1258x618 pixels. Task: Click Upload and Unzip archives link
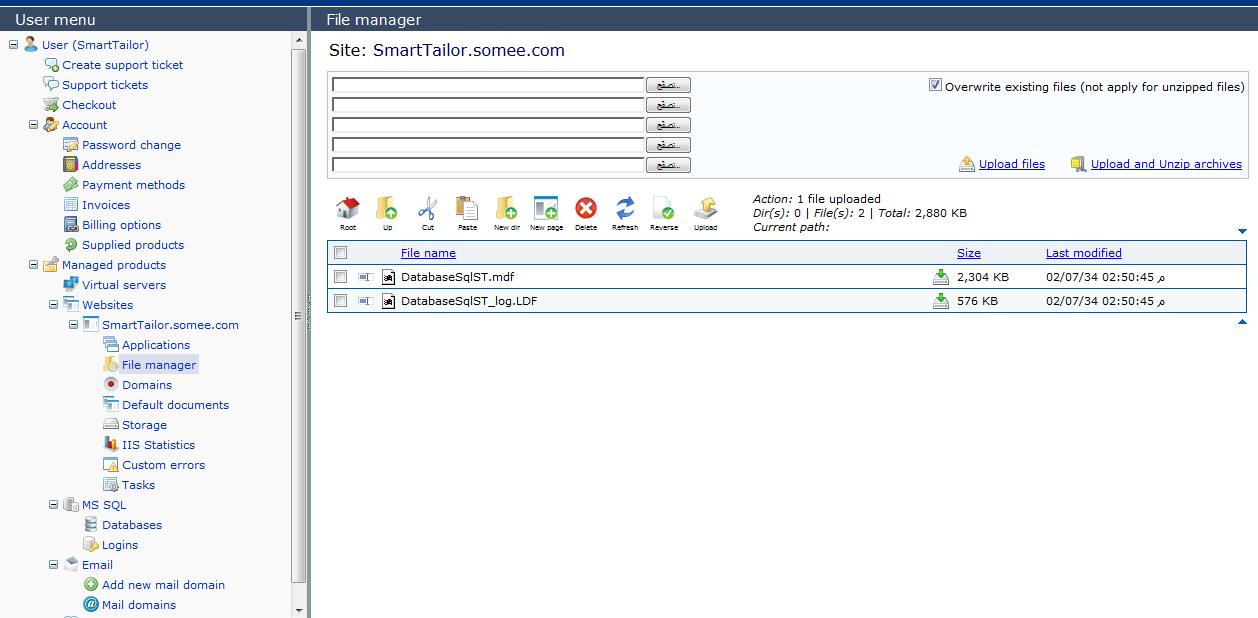point(1166,164)
